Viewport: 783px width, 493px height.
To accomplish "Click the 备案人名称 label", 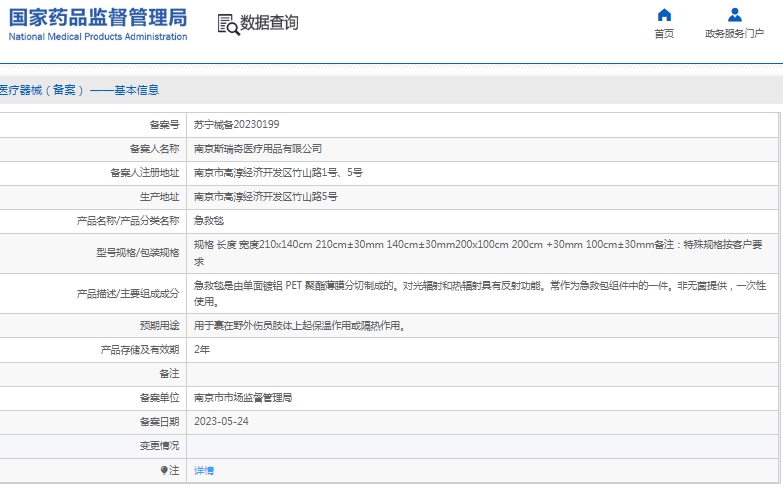I will click(x=154, y=148).
